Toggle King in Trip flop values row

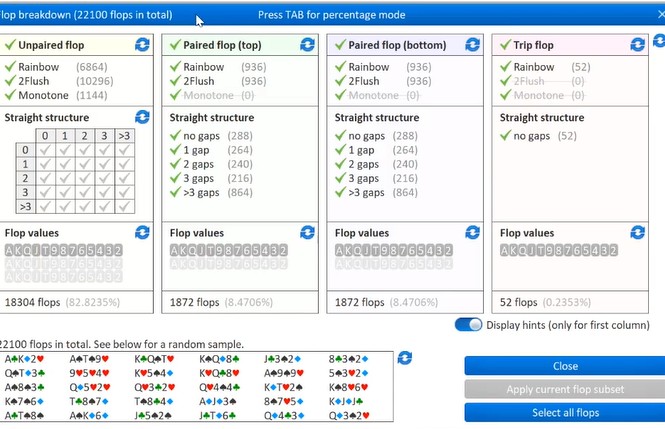point(514,250)
